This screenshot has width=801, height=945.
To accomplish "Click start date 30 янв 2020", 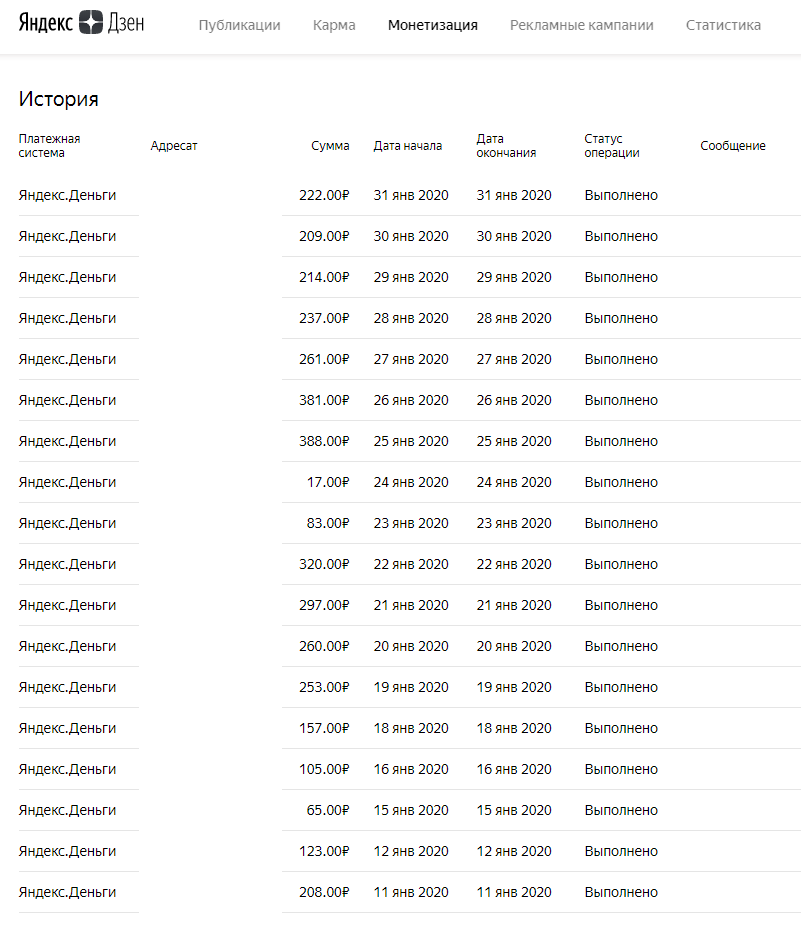I will click(411, 236).
